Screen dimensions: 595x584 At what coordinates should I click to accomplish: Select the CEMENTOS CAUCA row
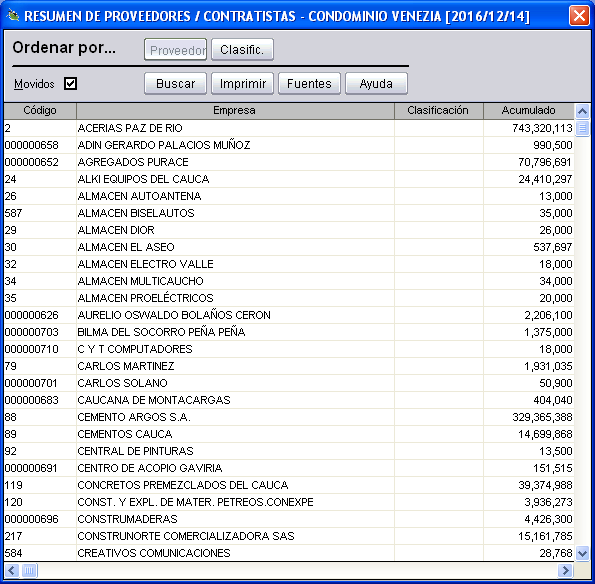point(289,434)
